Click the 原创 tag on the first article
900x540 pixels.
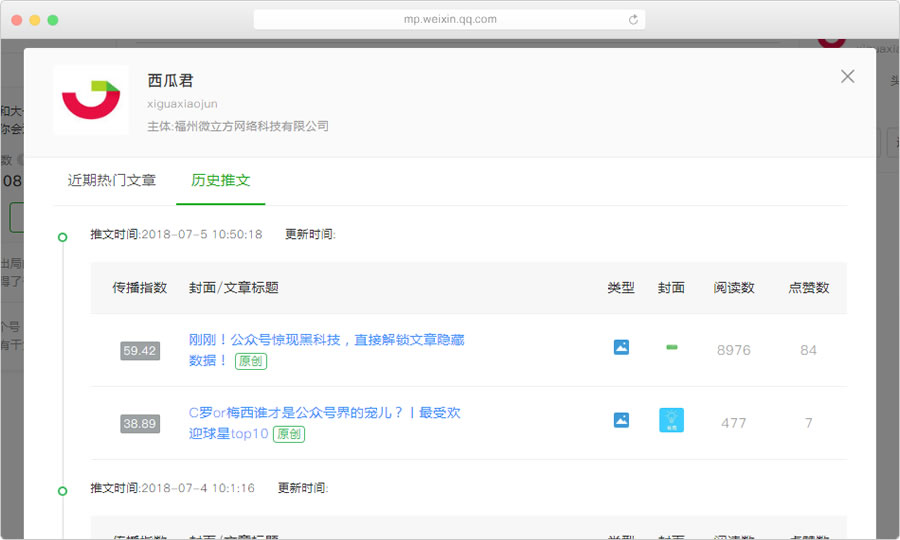tap(251, 361)
